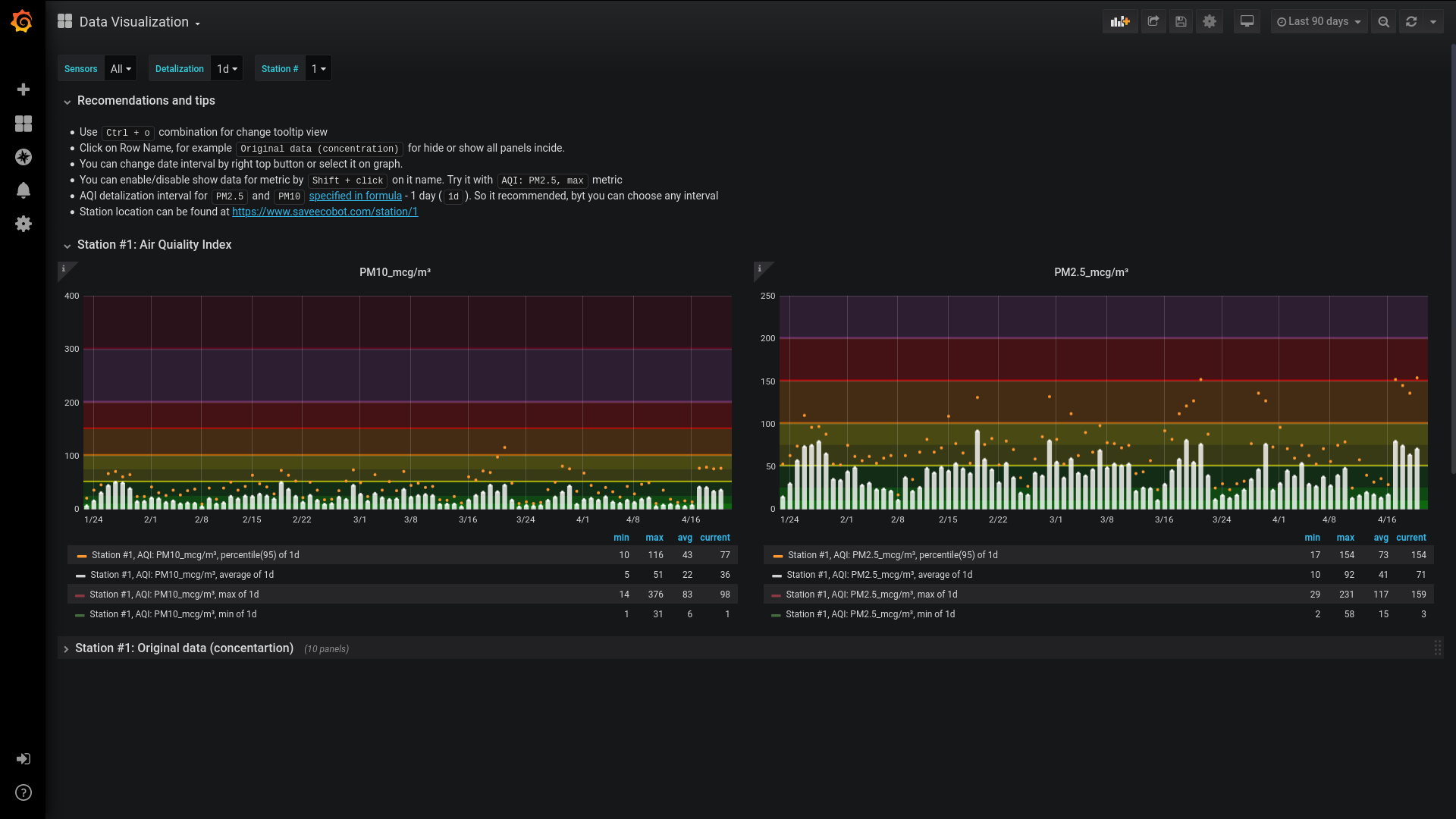Click PM2.5 average legend color swatch
Screen dimensions: 1456x819
pyautogui.click(x=777, y=576)
